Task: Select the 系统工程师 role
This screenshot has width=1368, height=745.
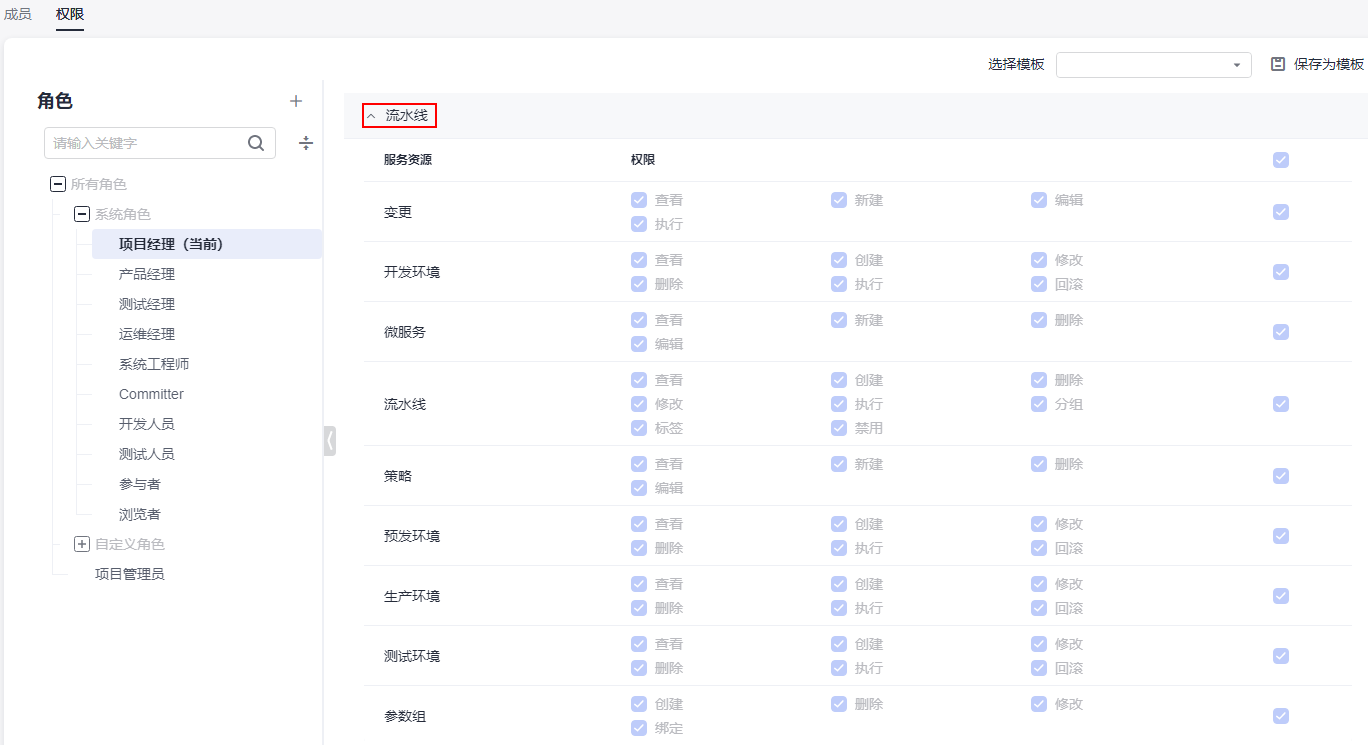Action: (154, 364)
